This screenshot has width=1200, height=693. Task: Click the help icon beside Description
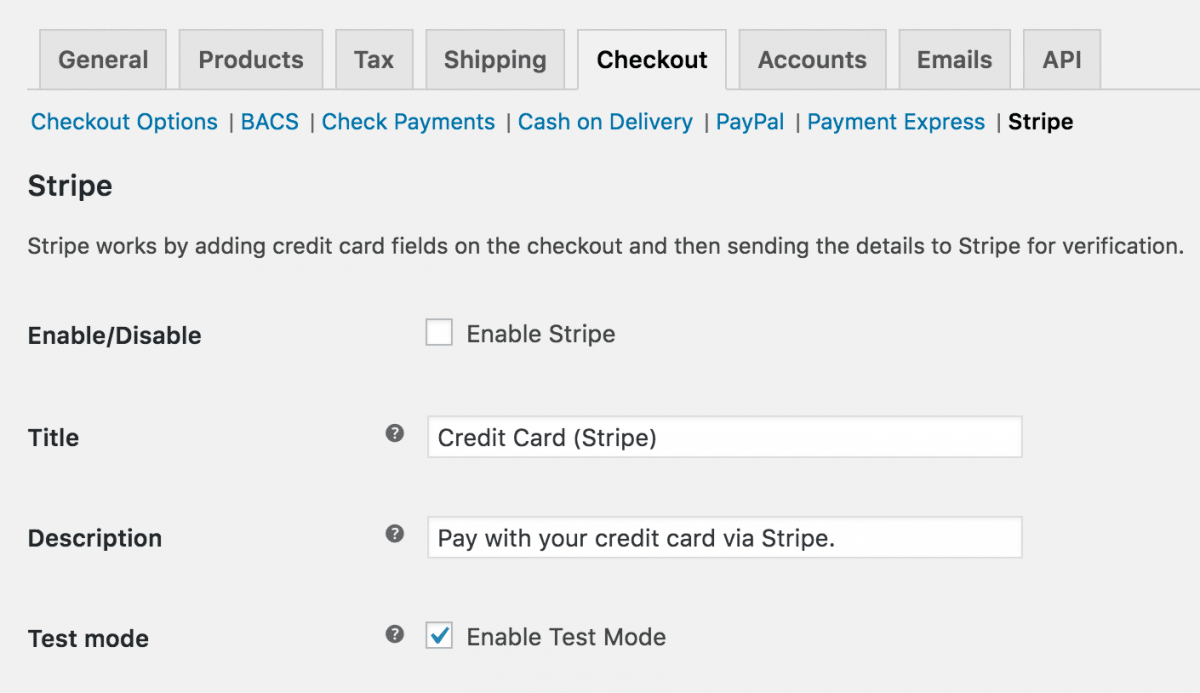pos(394,535)
